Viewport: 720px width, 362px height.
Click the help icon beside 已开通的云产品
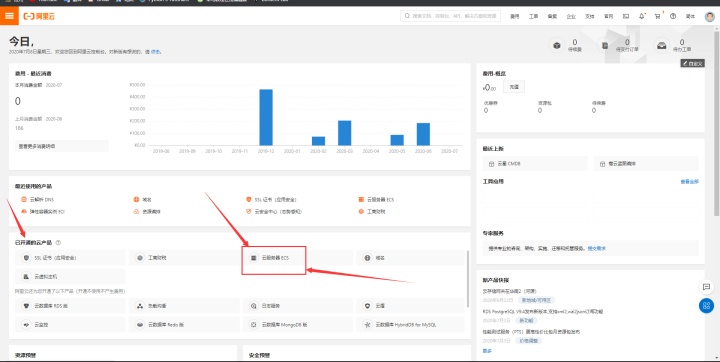[58, 243]
